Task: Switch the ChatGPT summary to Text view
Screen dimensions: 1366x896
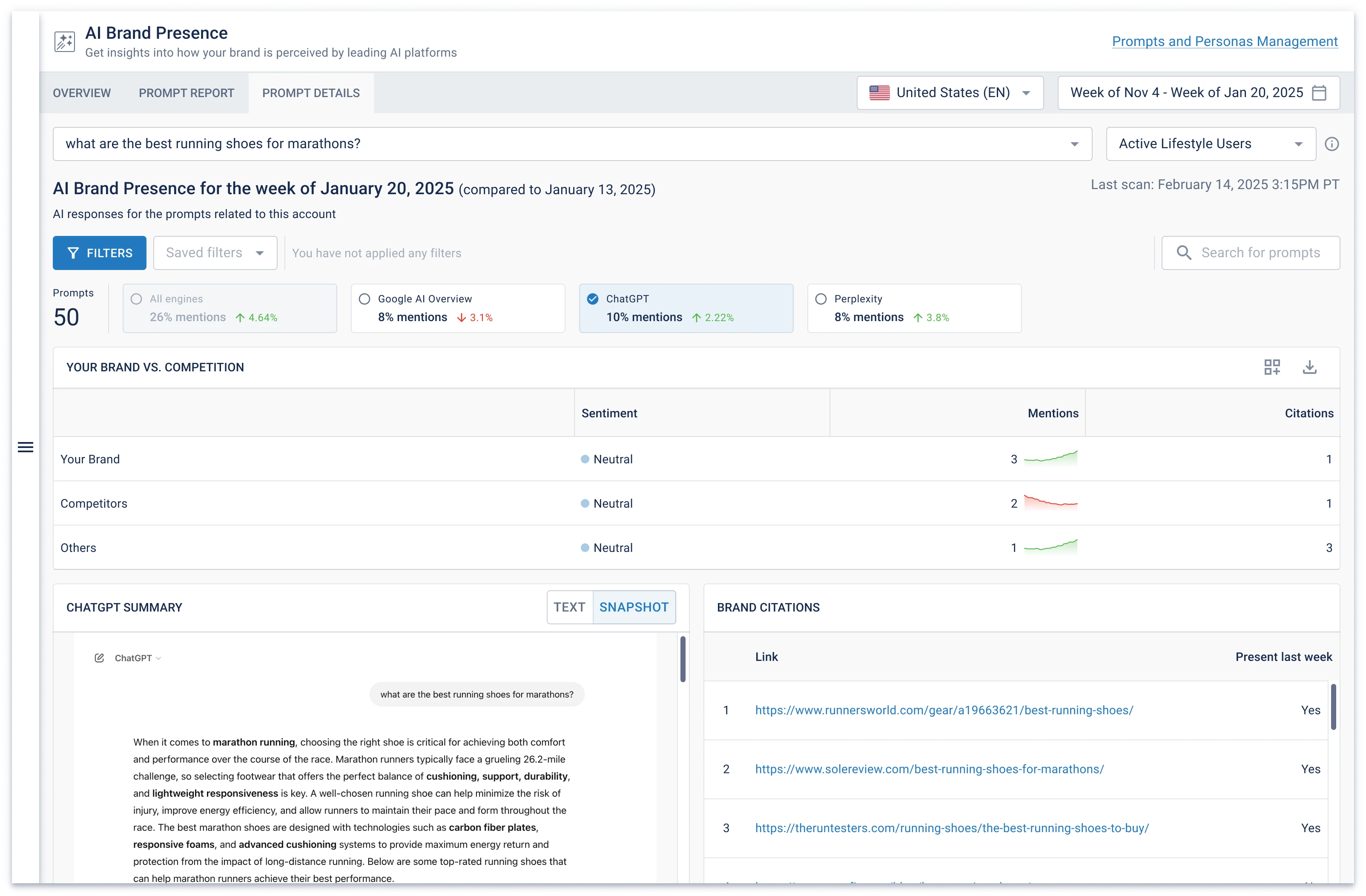Action: [569, 607]
